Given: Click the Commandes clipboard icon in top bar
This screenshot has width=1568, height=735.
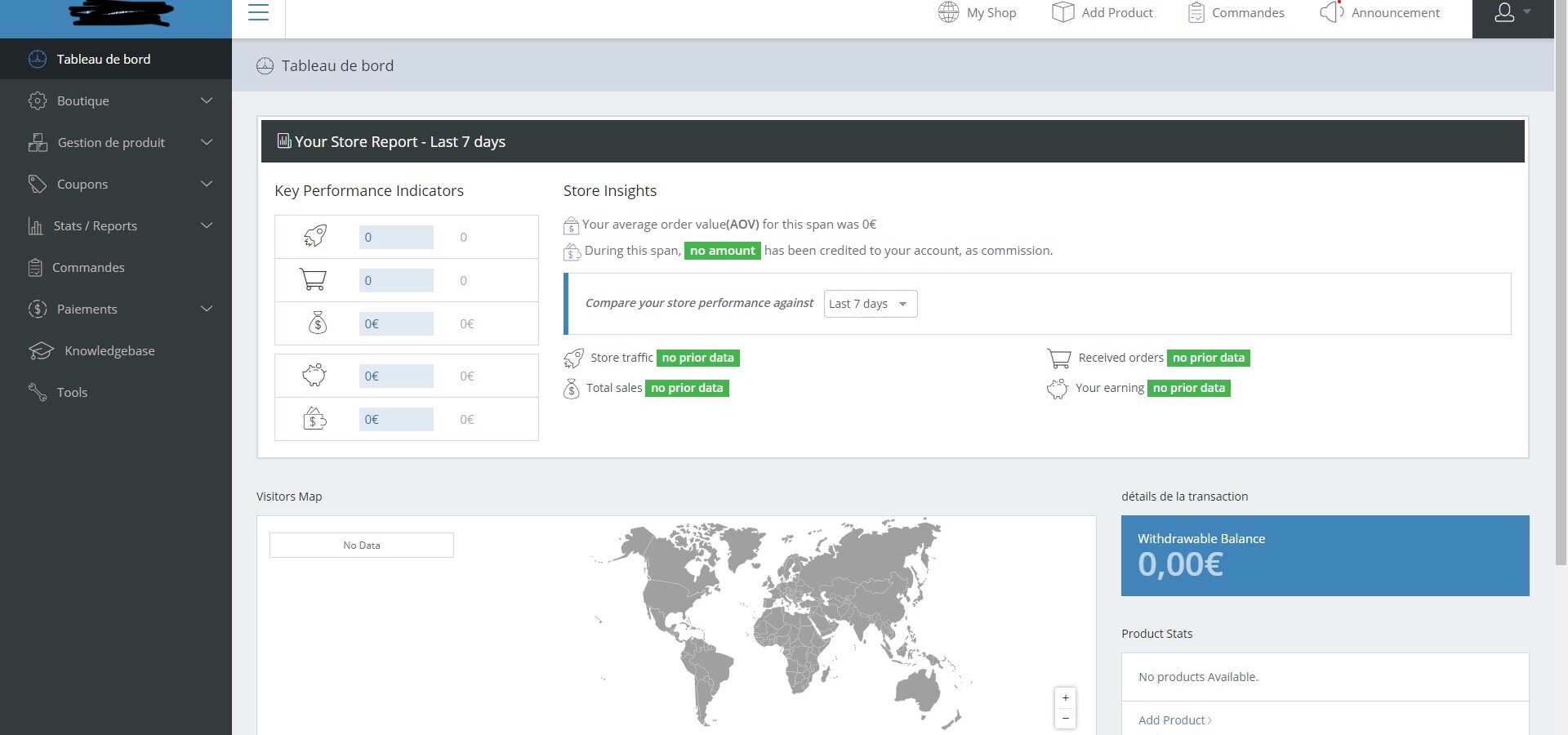Looking at the screenshot, I should (x=1196, y=12).
